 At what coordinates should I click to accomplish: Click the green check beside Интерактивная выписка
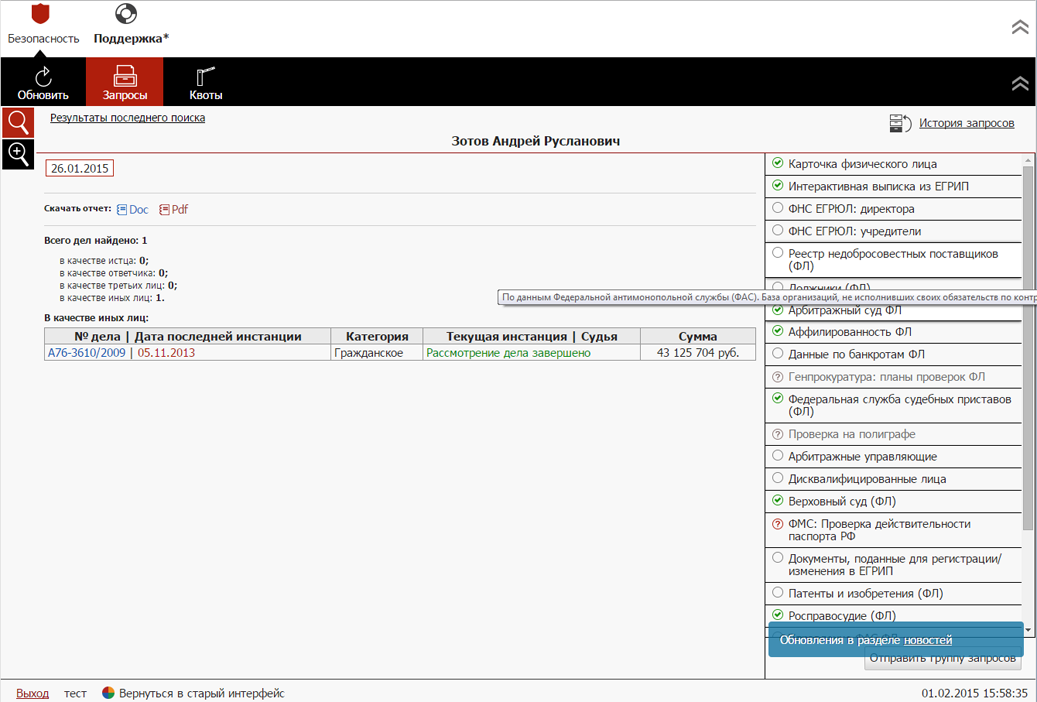(x=778, y=185)
